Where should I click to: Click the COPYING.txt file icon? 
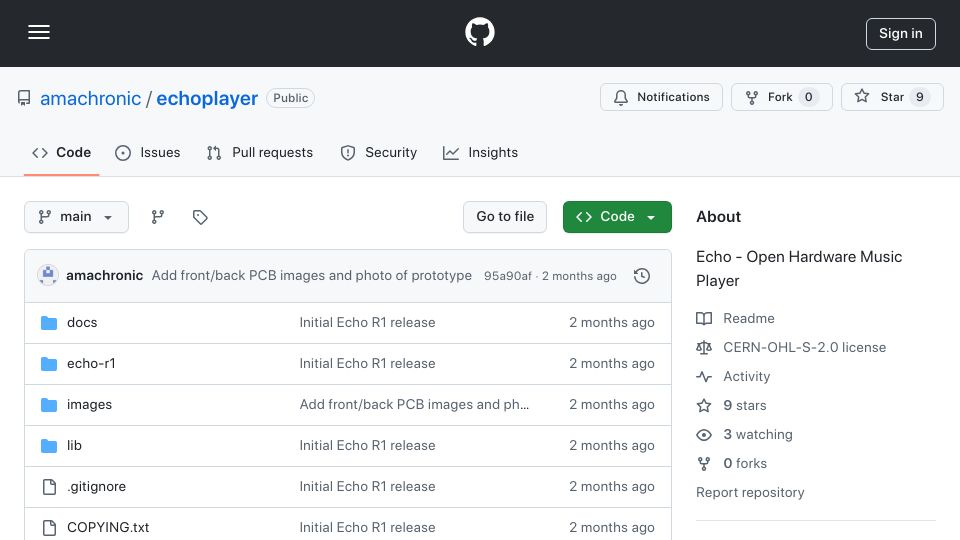click(49, 527)
